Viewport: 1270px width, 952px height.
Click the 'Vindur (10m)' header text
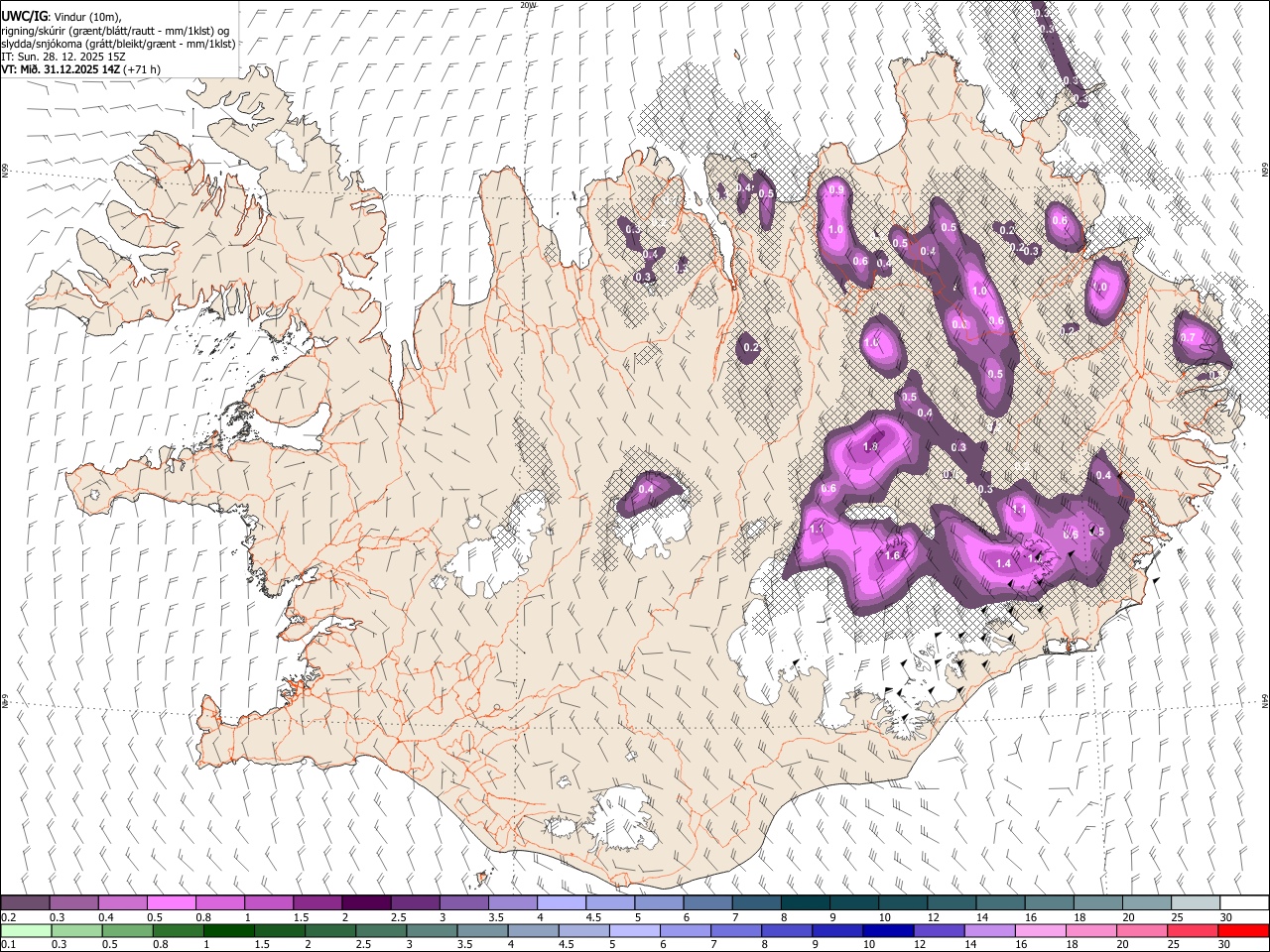(87, 16)
